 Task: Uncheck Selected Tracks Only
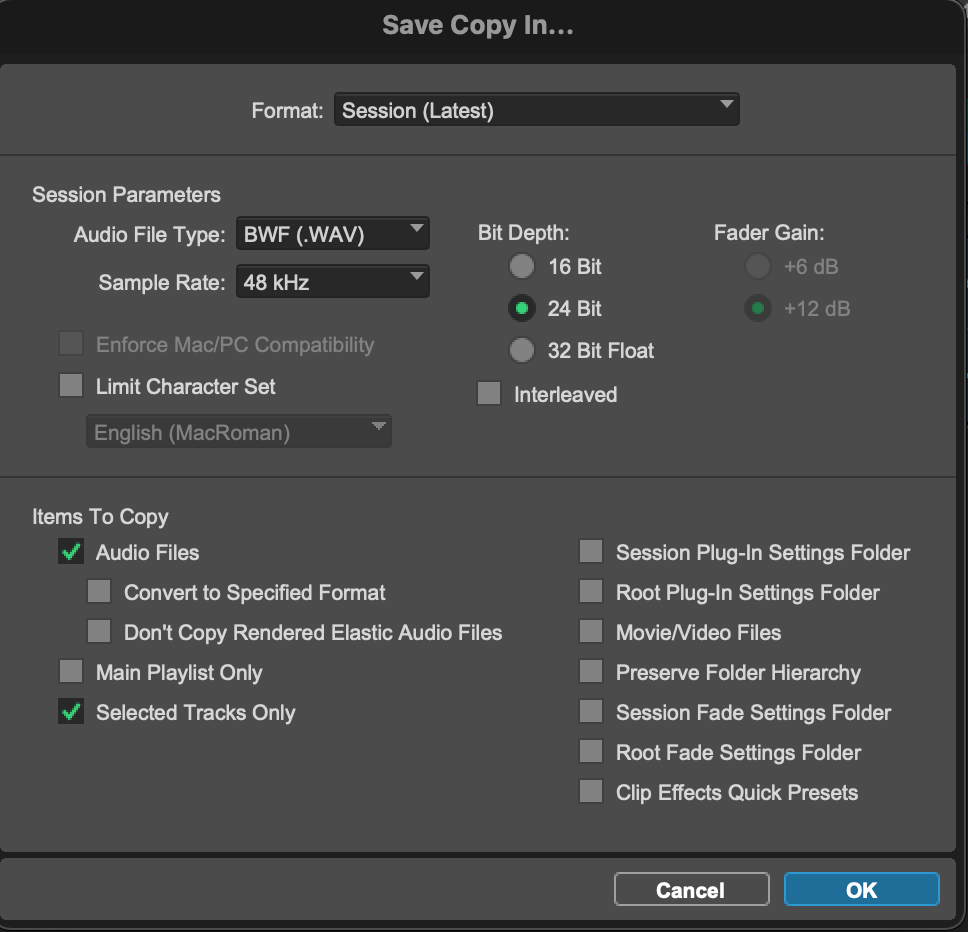point(71,712)
